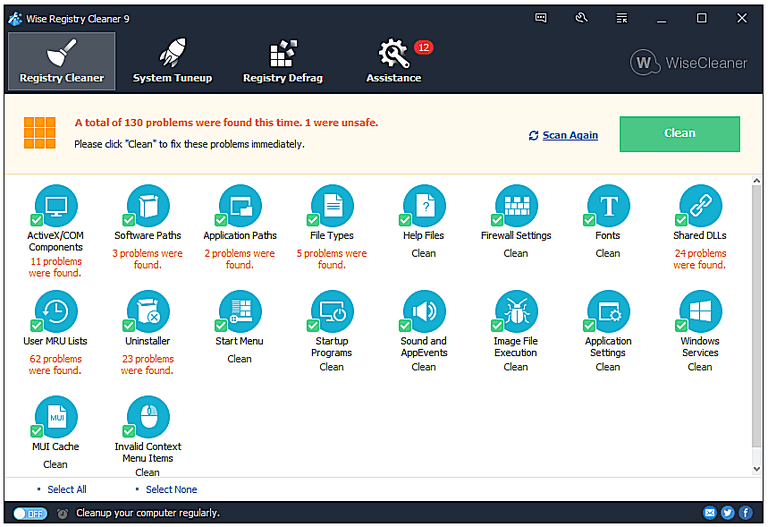This screenshot has height=527, width=768.
Task: Open the Sound and AppEvents category icon
Action: click(x=425, y=311)
